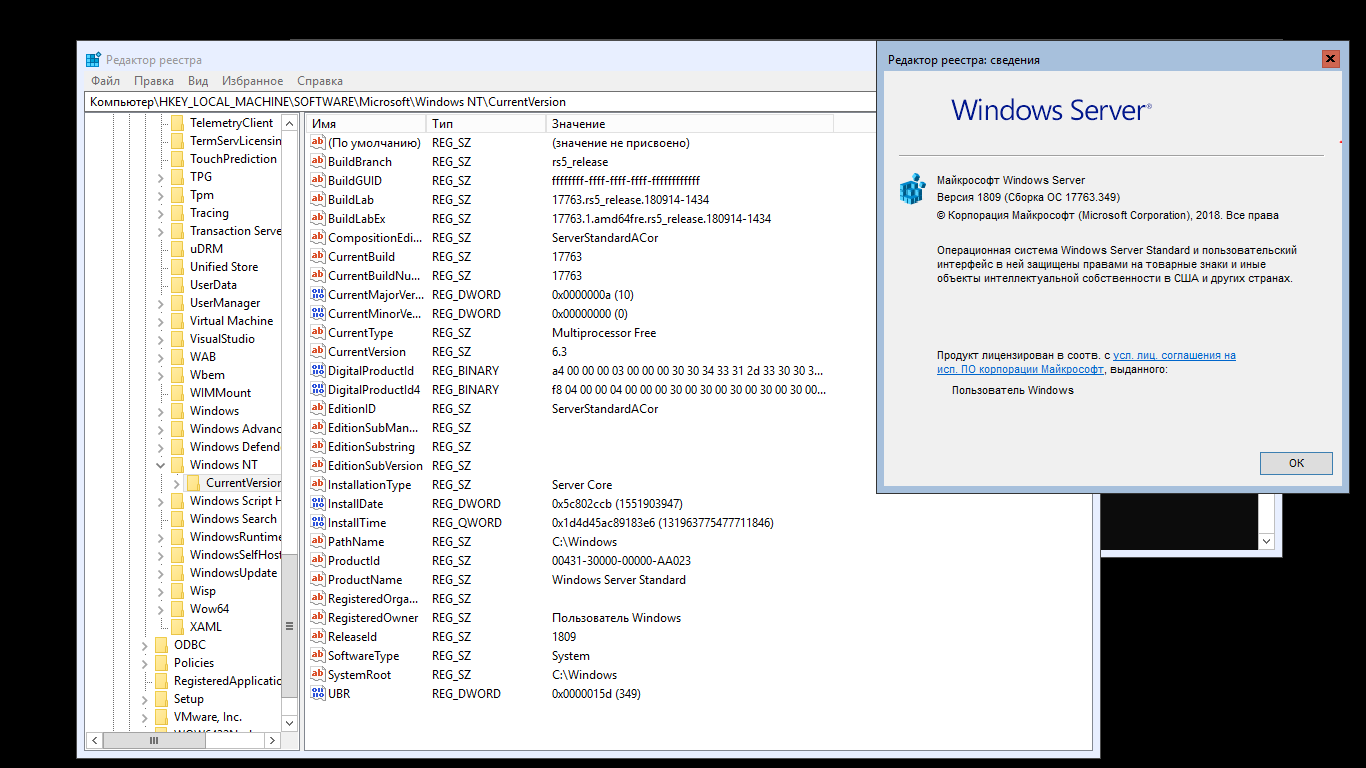This screenshot has height=768, width=1366.
Task: Open the Файл menu
Action: pyautogui.click(x=105, y=81)
